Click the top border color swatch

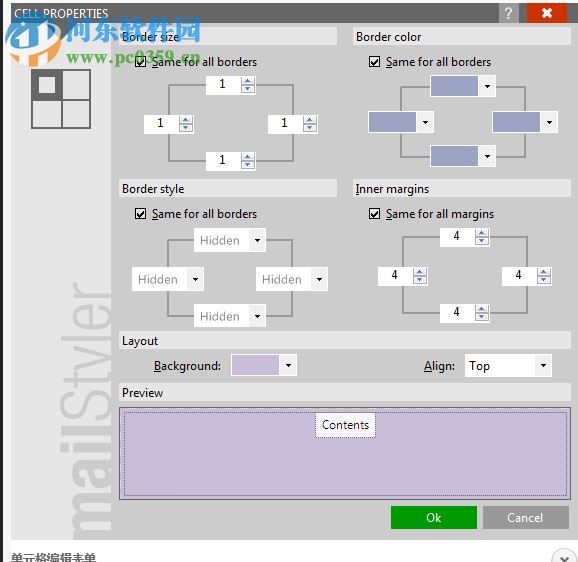pyautogui.click(x=454, y=86)
